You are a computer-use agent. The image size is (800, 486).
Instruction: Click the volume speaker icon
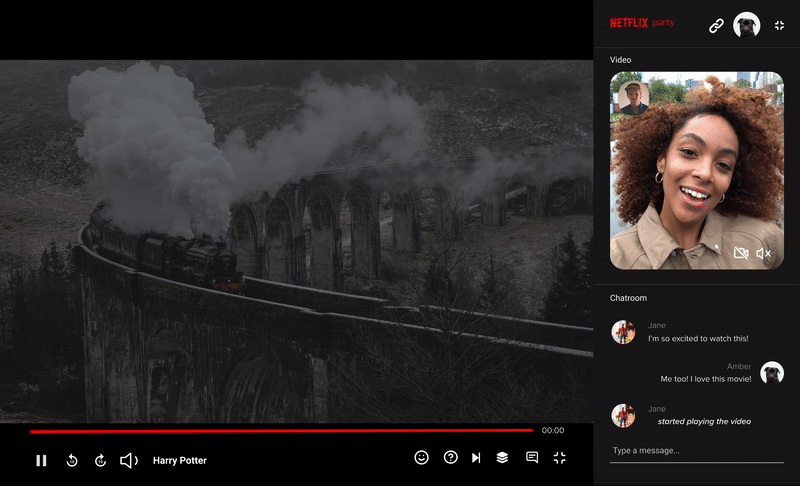pos(129,461)
